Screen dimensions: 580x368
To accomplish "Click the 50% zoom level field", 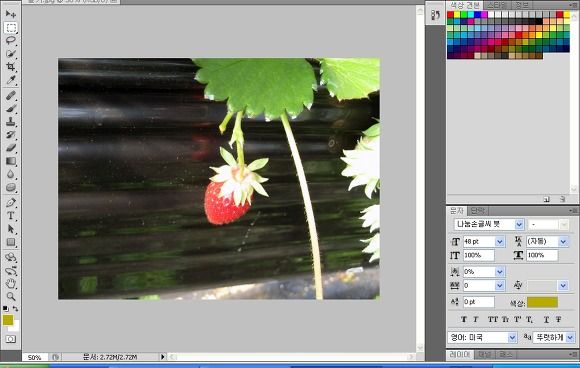I will [x=34, y=357].
